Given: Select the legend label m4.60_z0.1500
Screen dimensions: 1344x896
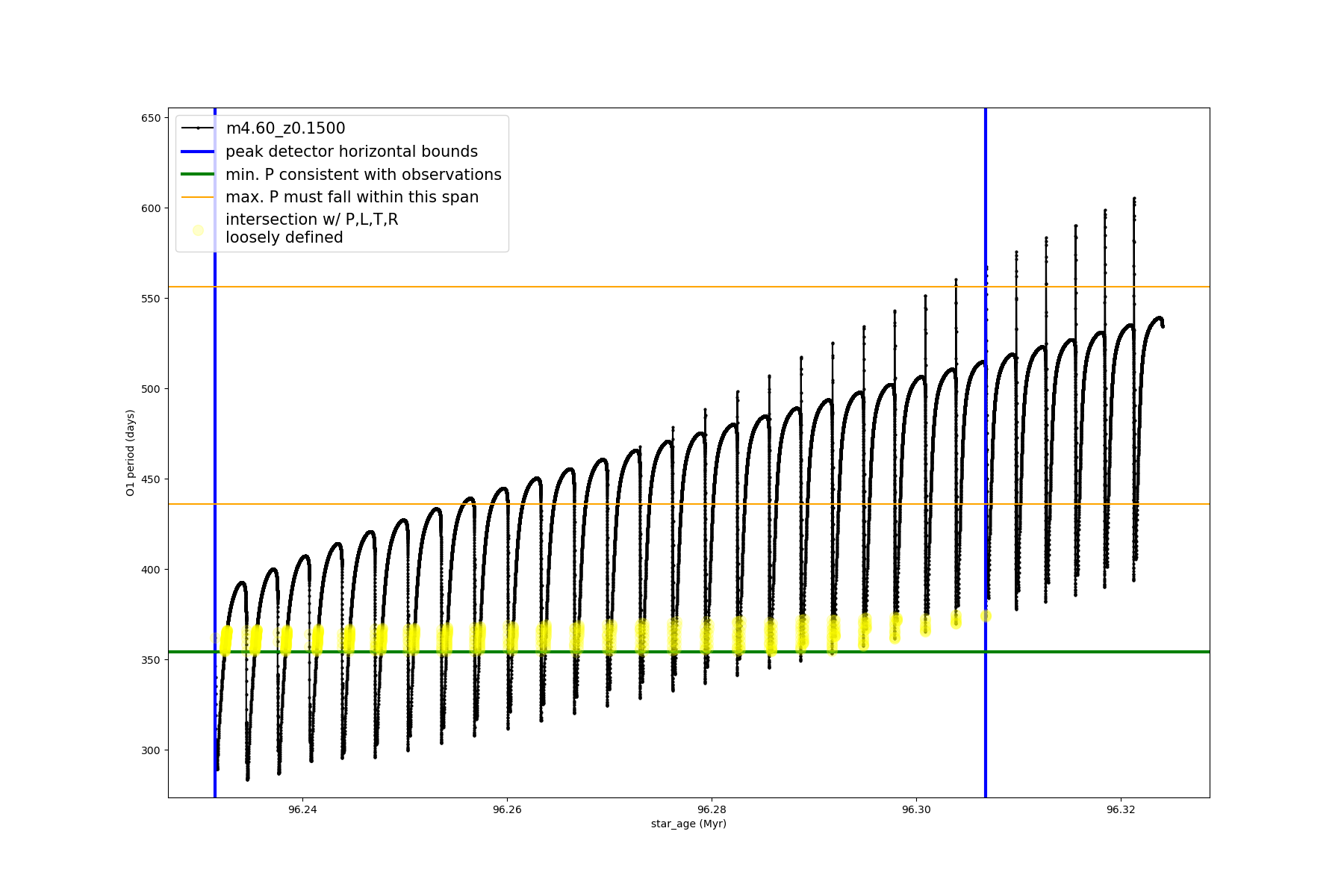Looking at the screenshot, I should [x=285, y=128].
